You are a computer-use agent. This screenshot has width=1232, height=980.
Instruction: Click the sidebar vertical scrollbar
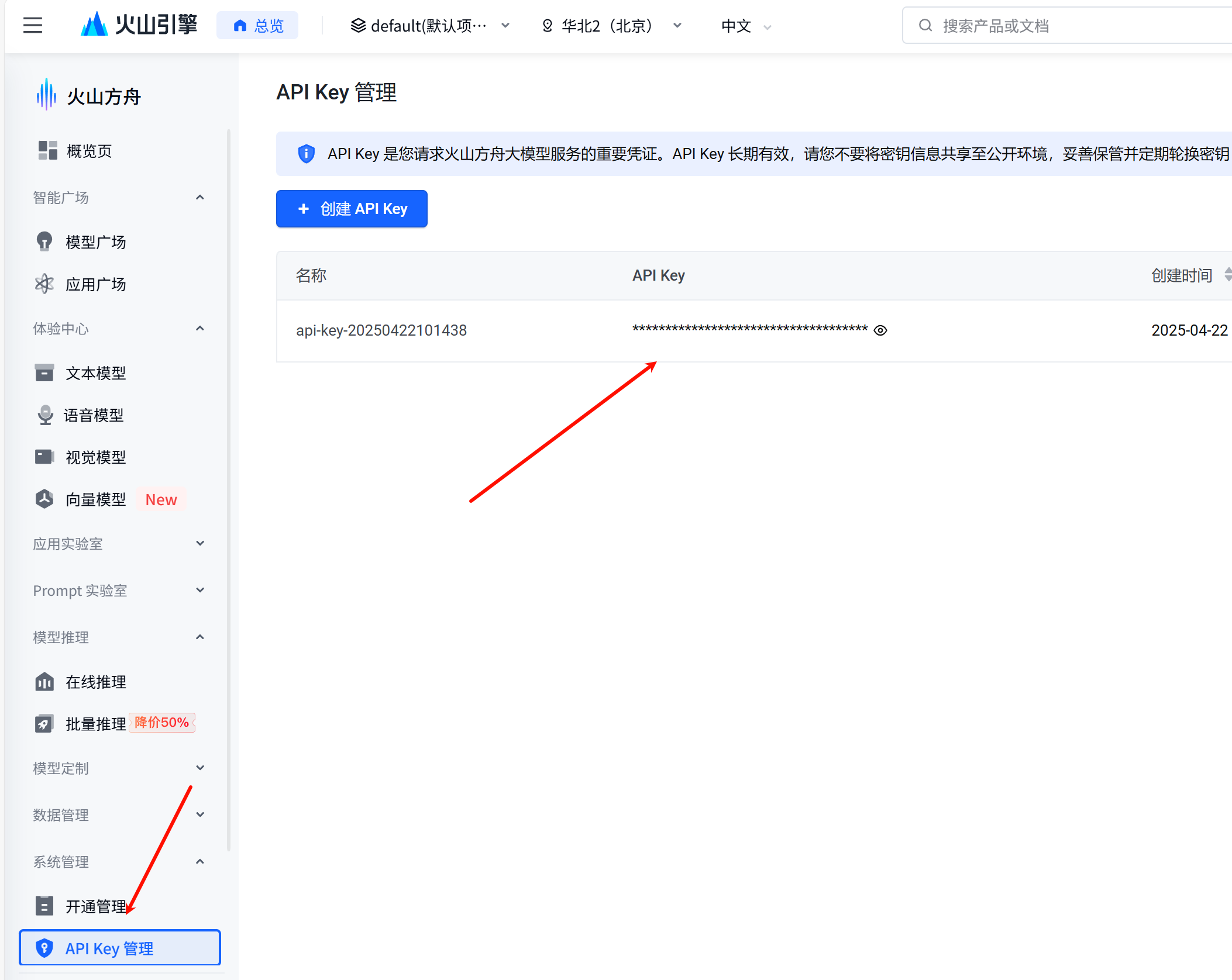click(x=229, y=491)
